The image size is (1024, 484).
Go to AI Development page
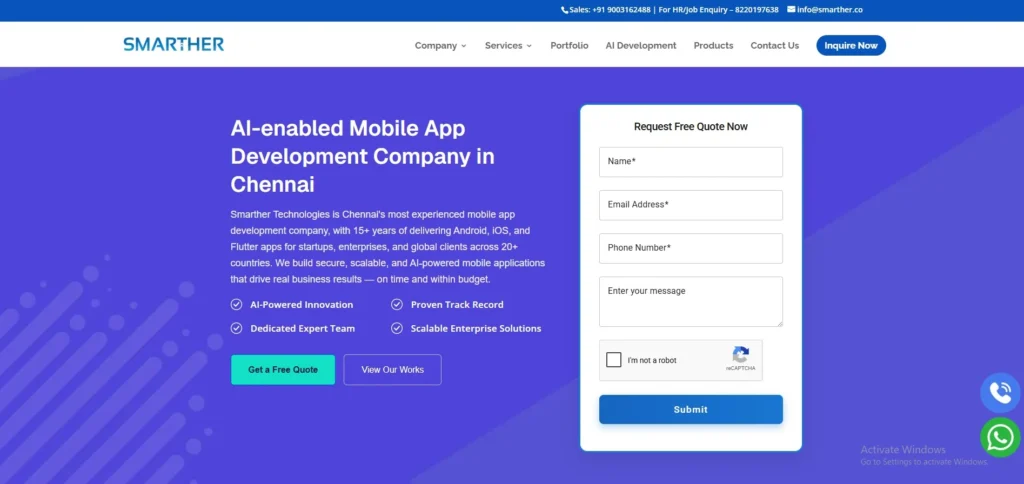coord(641,46)
